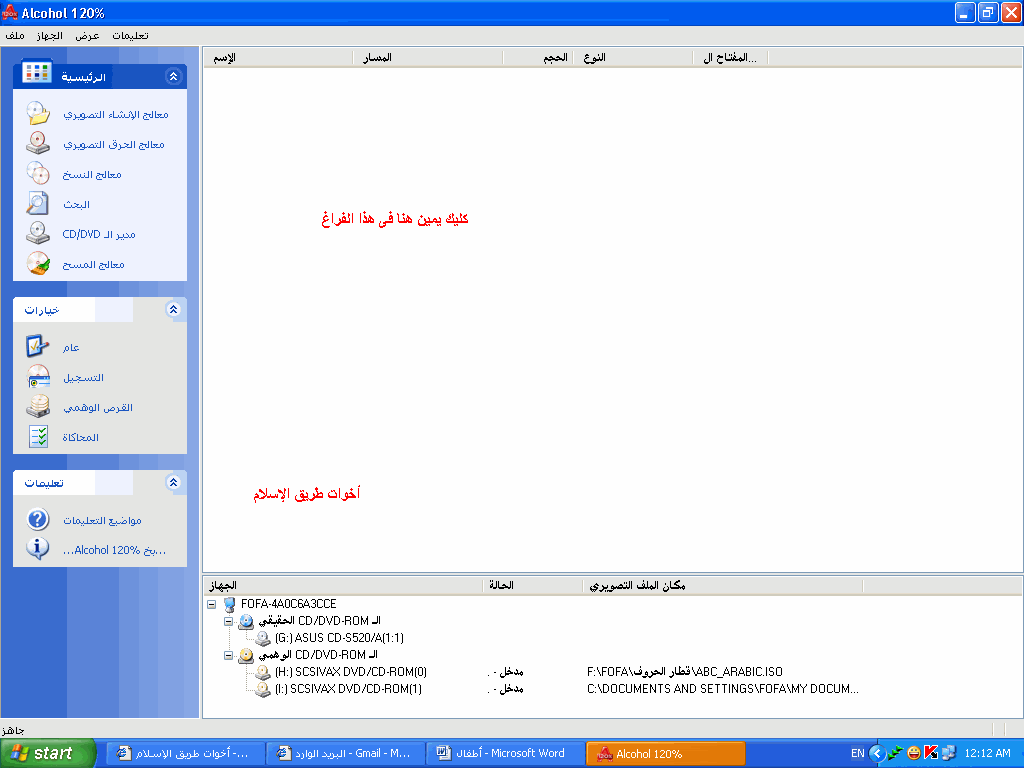Viewport: 1024px width, 768px height.
Task: Click the التسجيل recording link
Action: 84,377
